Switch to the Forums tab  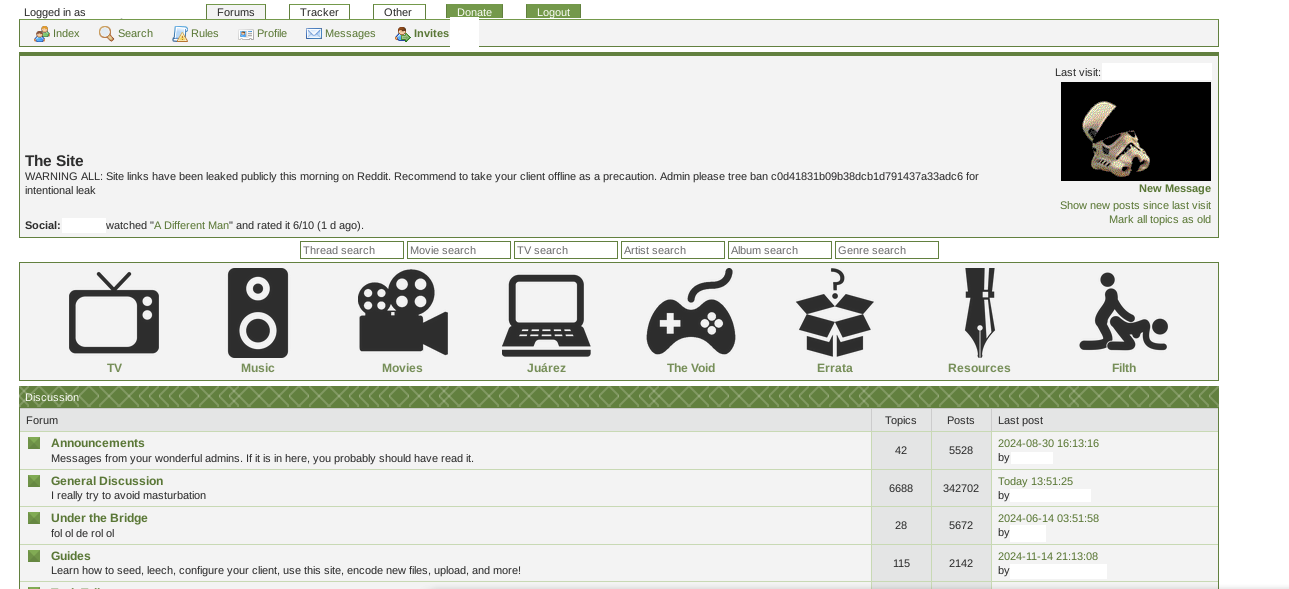tap(236, 12)
